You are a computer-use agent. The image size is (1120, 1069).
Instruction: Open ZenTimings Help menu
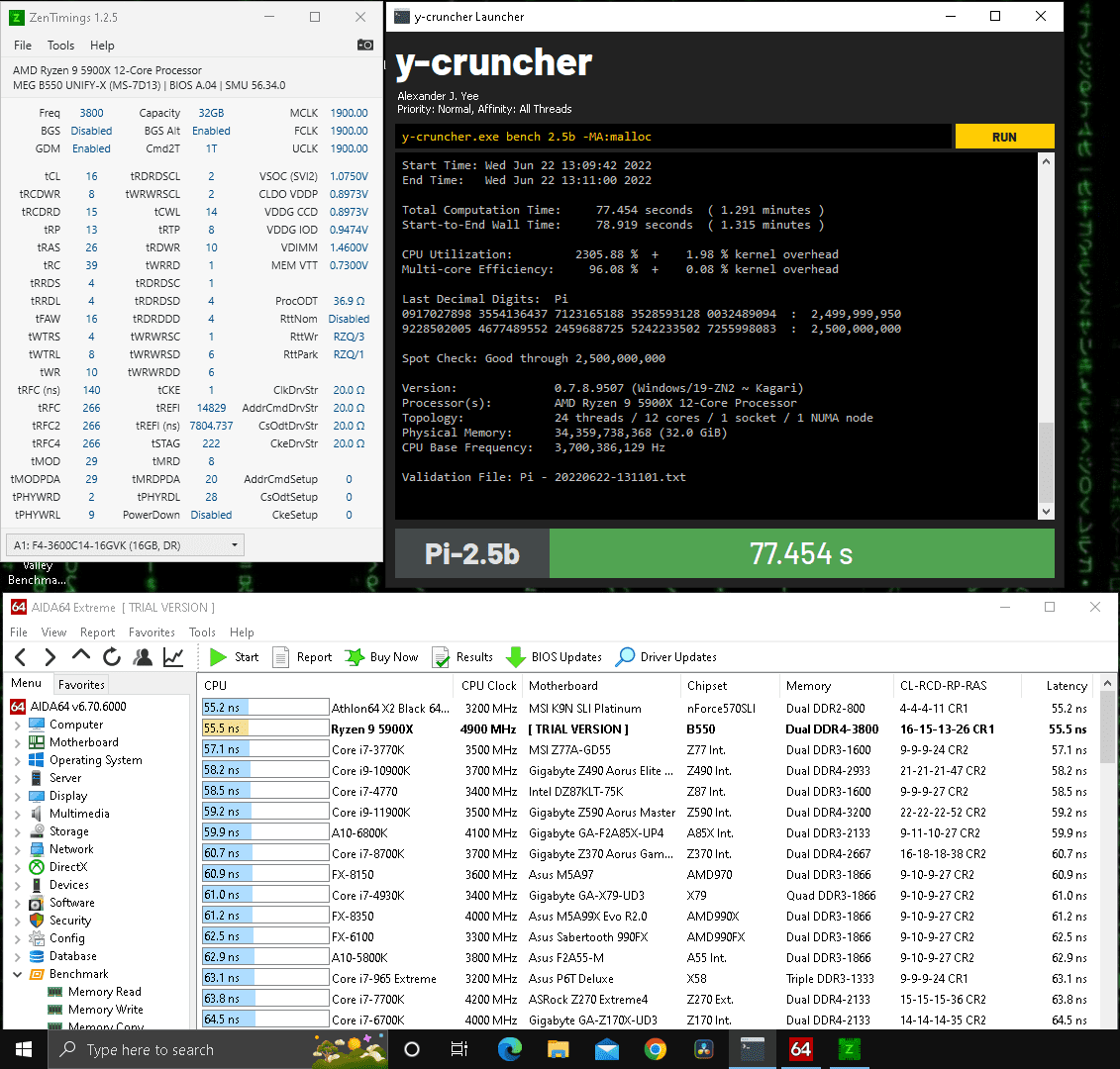click(x=102, y=45)
